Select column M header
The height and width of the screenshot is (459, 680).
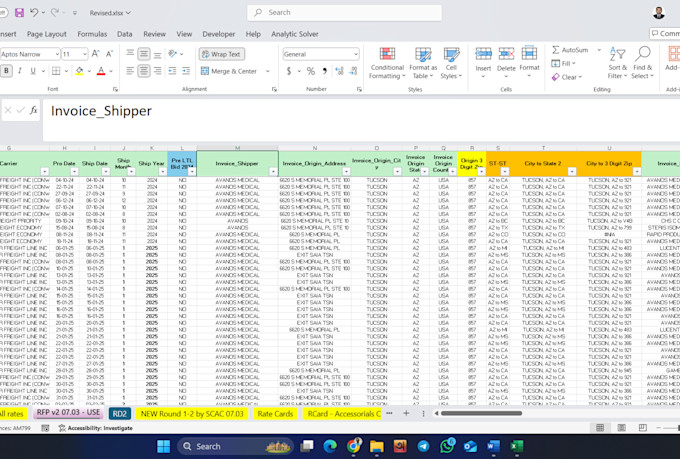(237, 148)
